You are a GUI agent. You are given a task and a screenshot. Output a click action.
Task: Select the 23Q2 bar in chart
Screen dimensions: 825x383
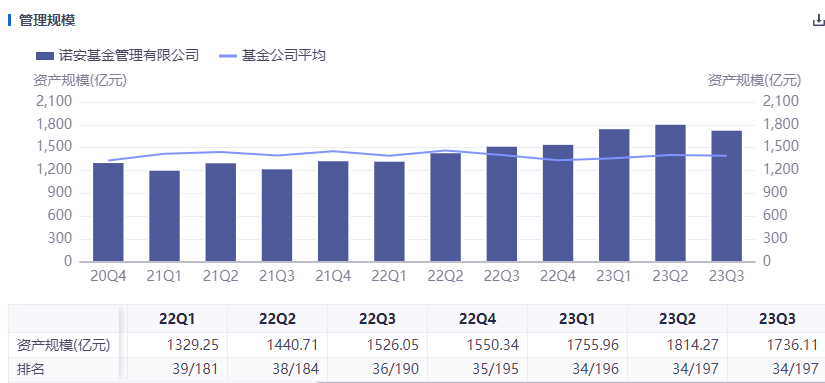click(670, 193)
